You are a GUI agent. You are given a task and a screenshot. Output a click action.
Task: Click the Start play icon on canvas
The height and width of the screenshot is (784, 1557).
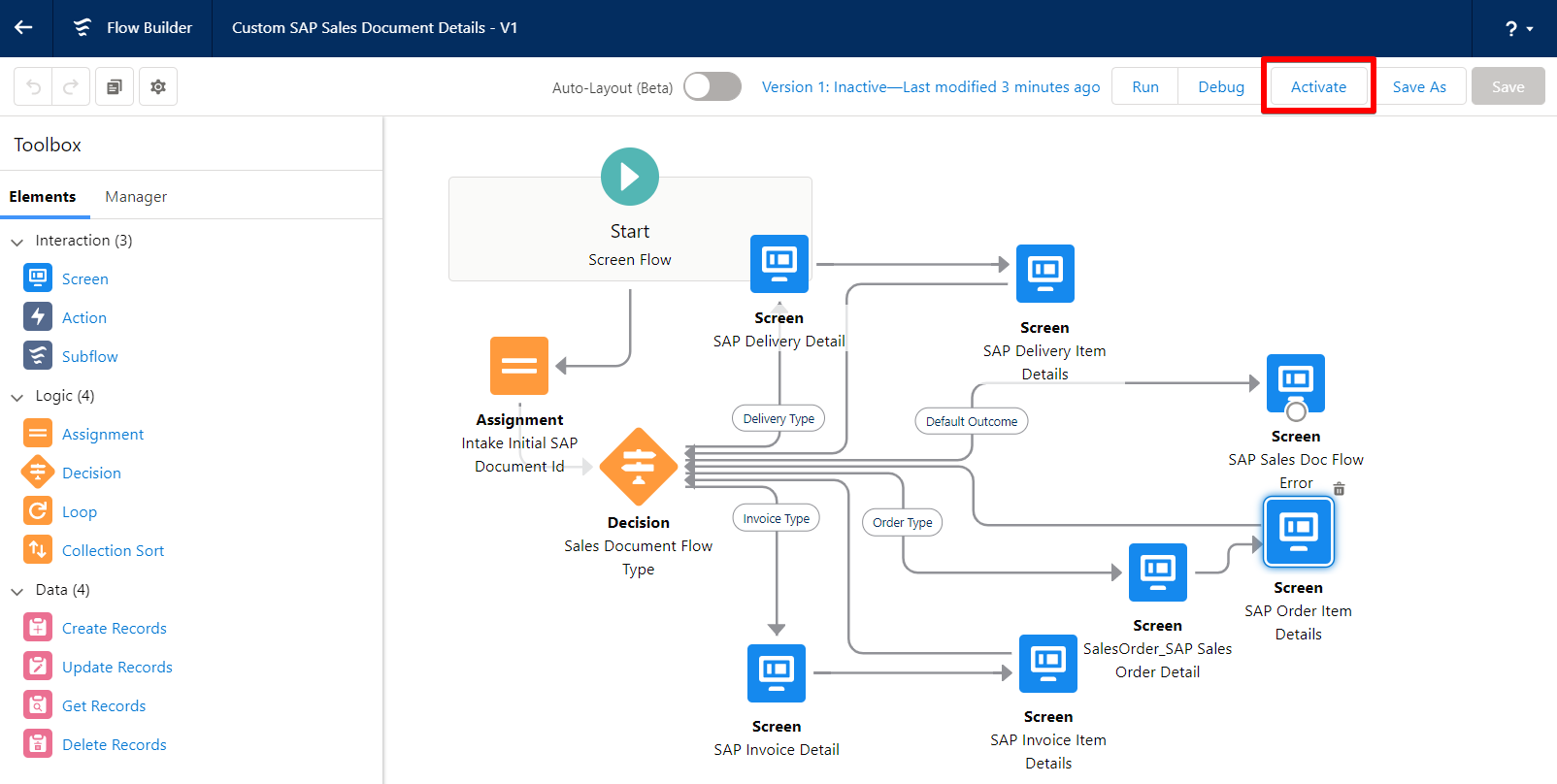(630, 177)
